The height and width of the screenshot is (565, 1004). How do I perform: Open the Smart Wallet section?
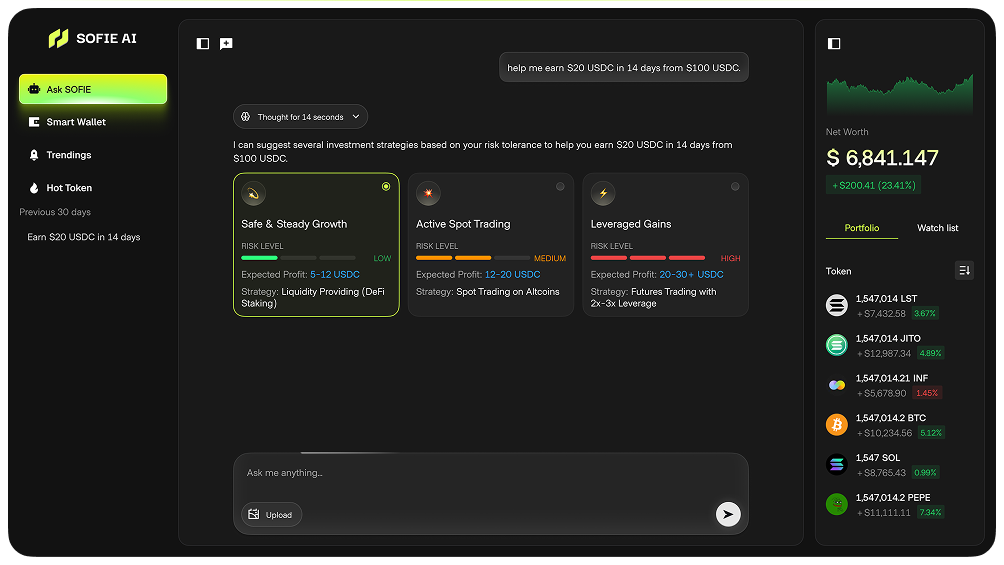coord(93,122)
